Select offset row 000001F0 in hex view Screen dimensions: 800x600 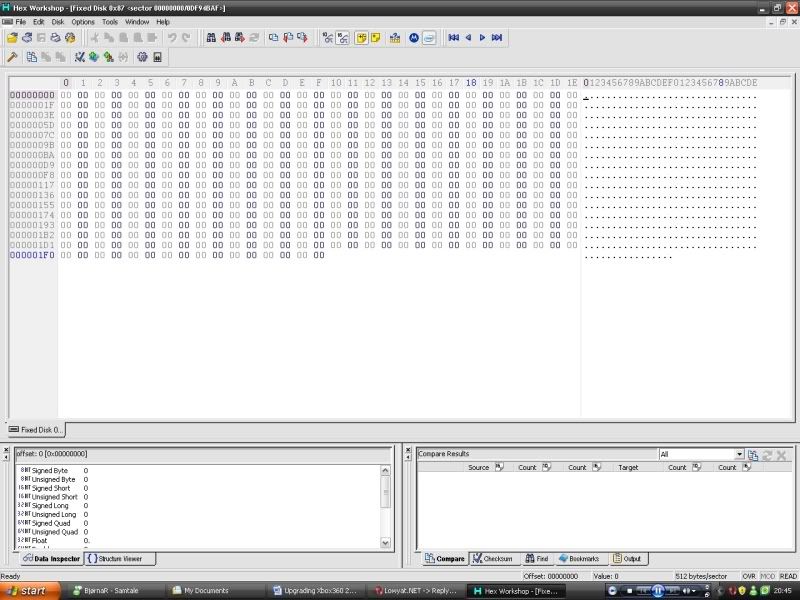[32, 255]
